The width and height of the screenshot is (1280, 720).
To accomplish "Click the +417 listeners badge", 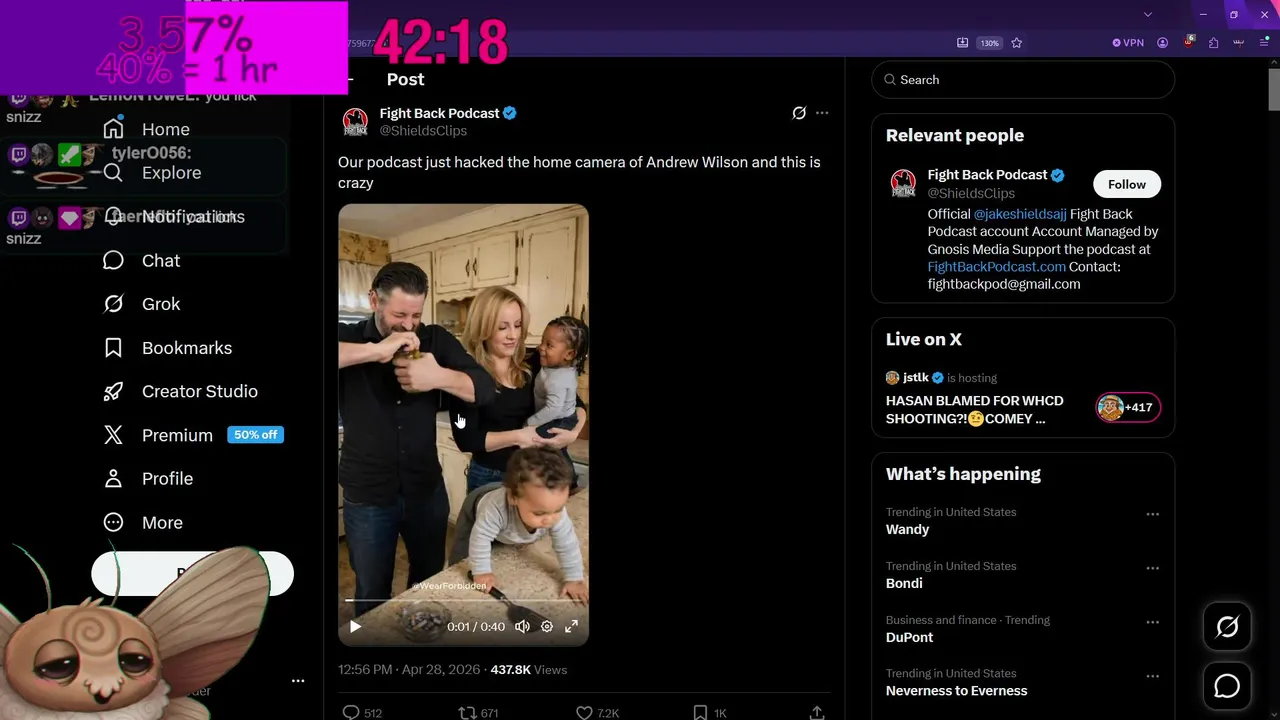I will (x=1128, y=407).
